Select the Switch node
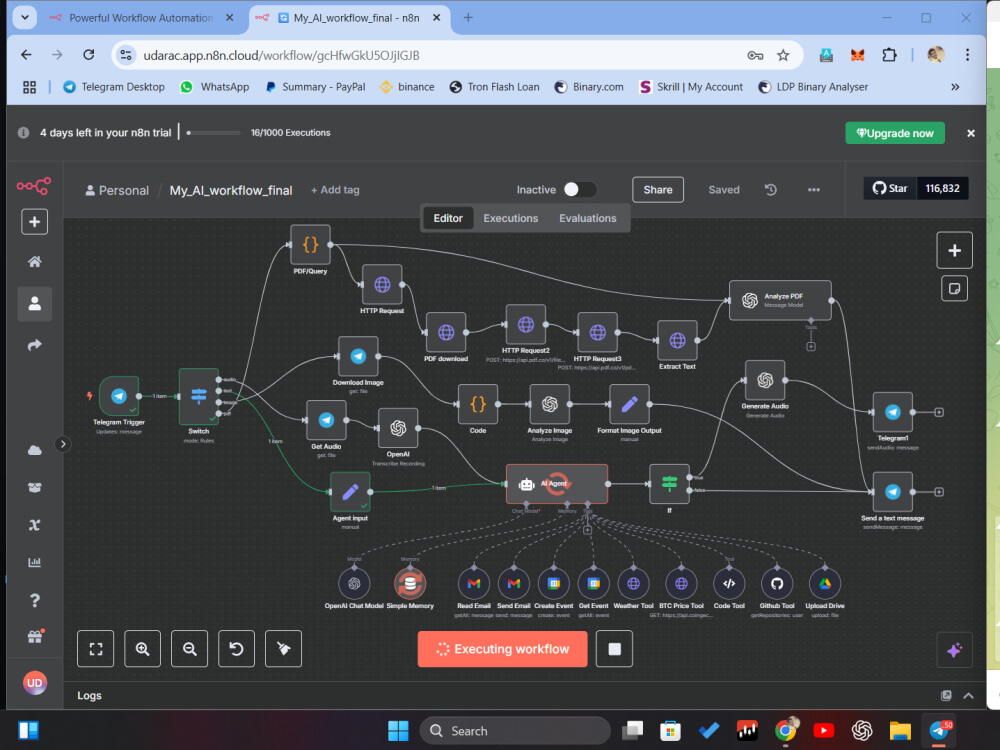This screenshot has width=1000, height=750. (x=199, y=396)
